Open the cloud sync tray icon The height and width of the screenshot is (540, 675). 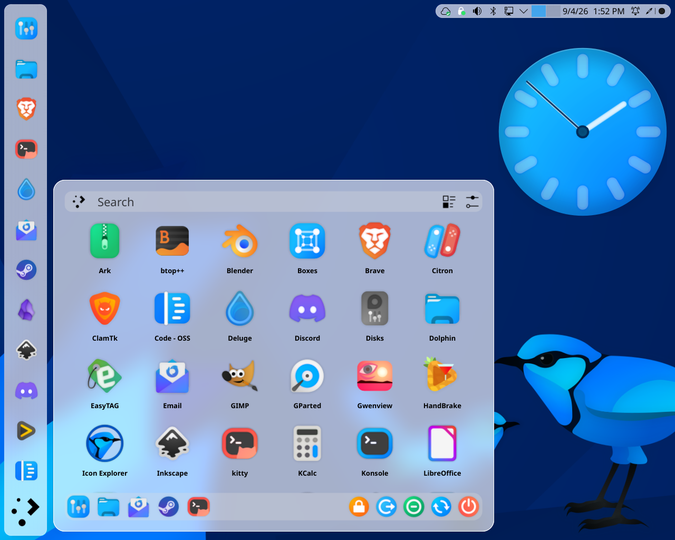coord(446,11)
